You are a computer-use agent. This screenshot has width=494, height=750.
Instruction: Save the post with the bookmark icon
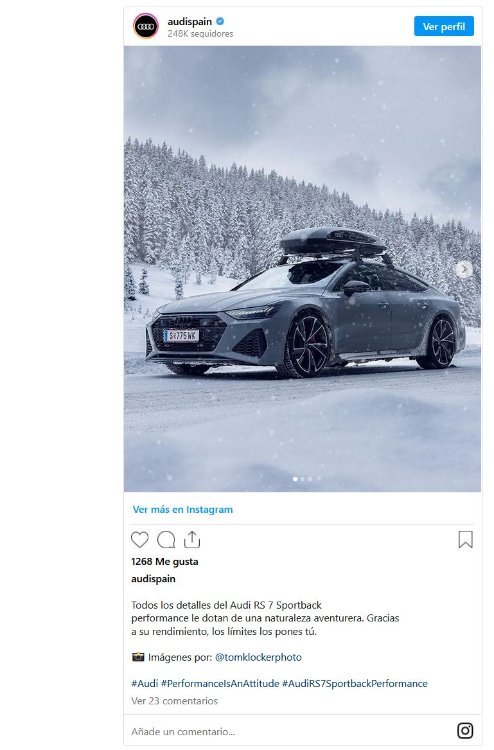coord(465,540)
